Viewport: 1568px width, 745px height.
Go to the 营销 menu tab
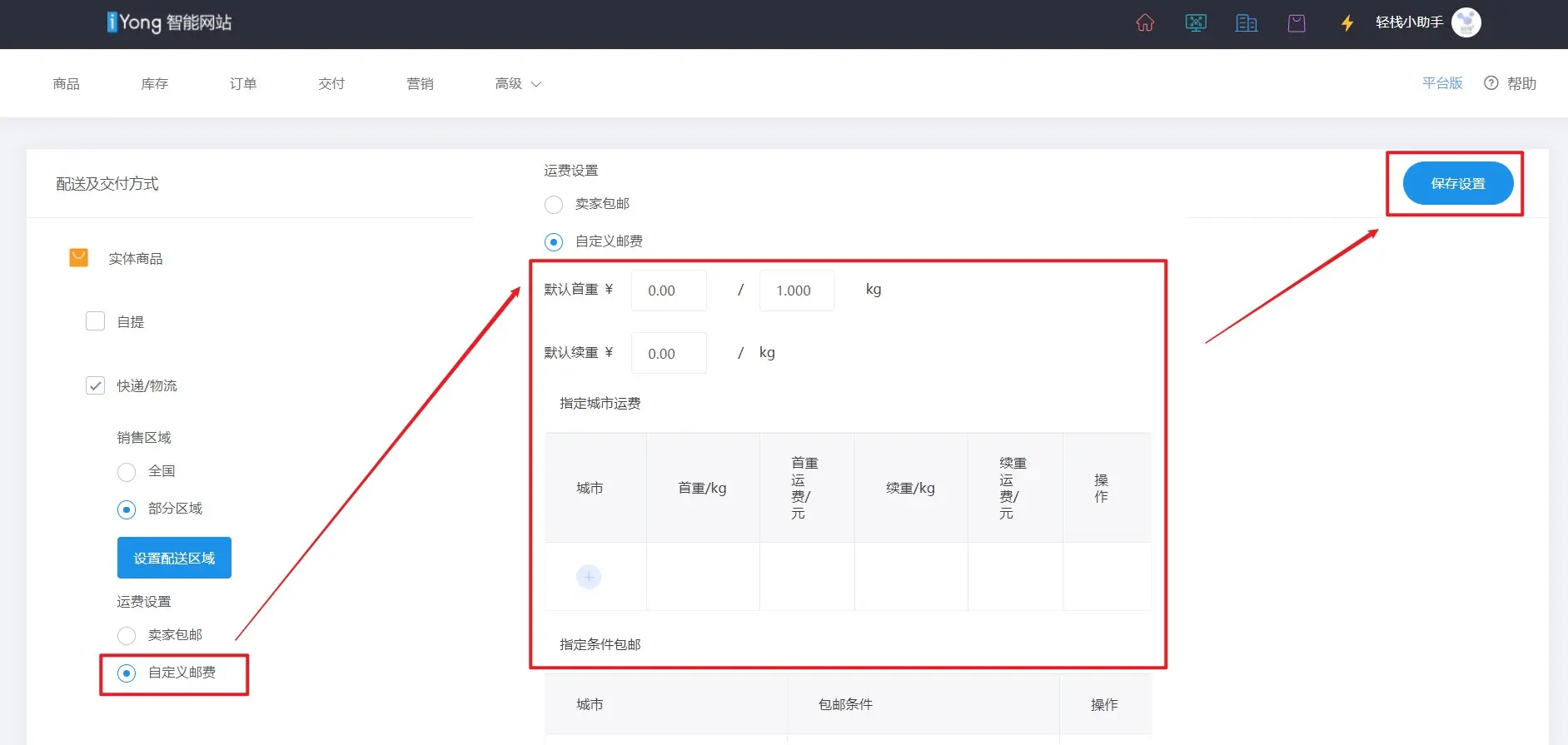click(420, 84)
